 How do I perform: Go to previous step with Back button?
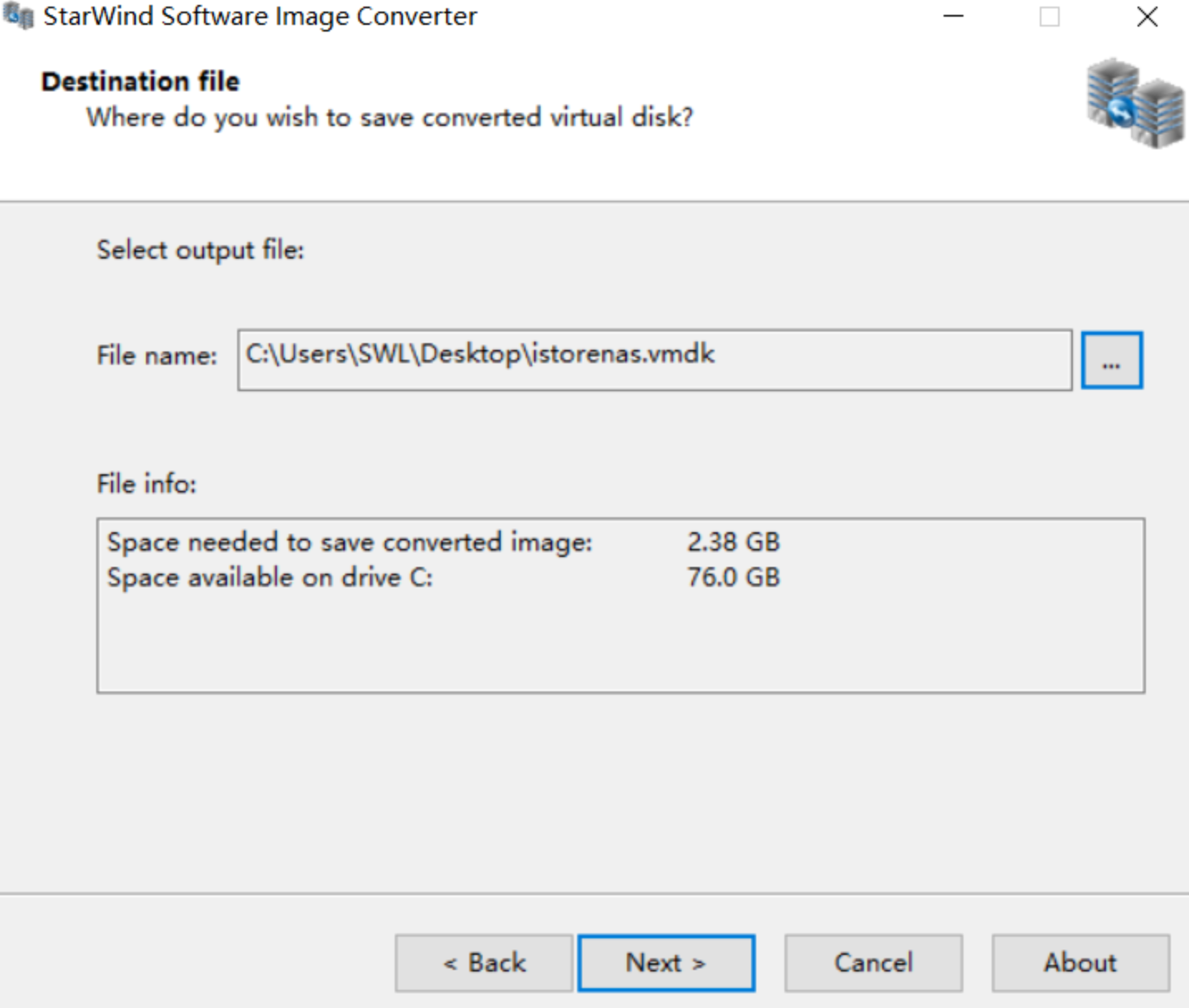(483, 963)
